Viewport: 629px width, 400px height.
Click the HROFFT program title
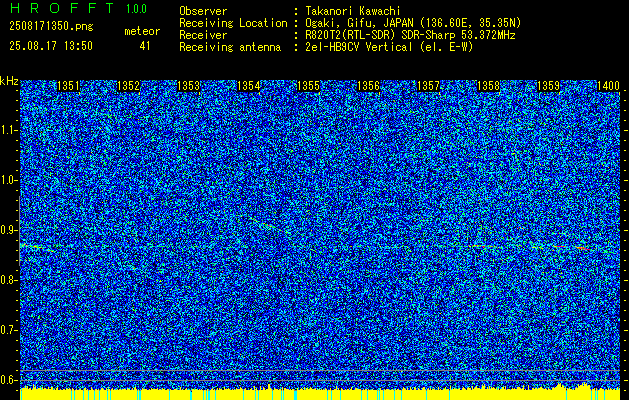(x=62, y=8)
